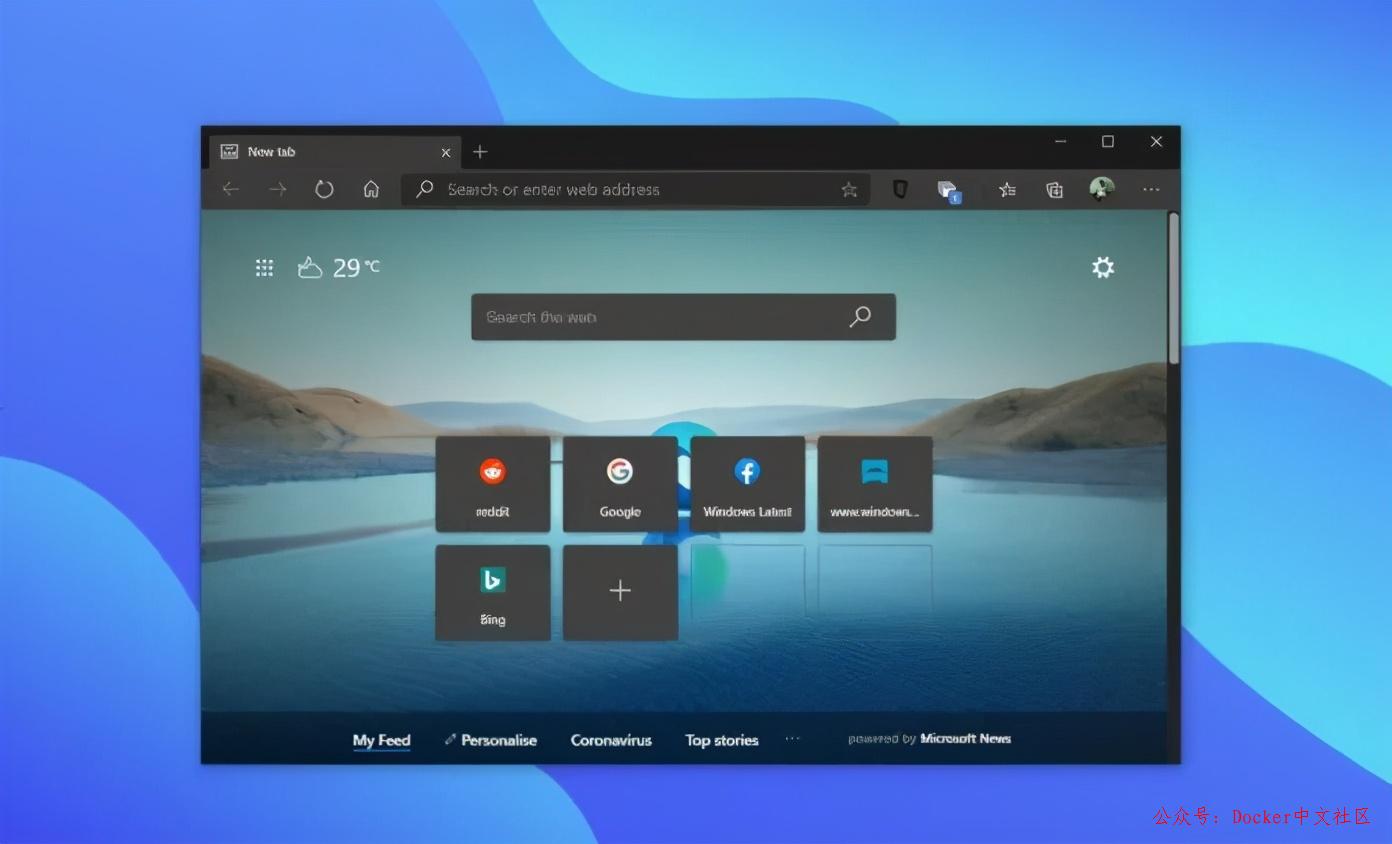This screenshot has height=844, width=1392.
Task: Add a new quick link tile
Action: pyautogui.click(x=620, y=592)
